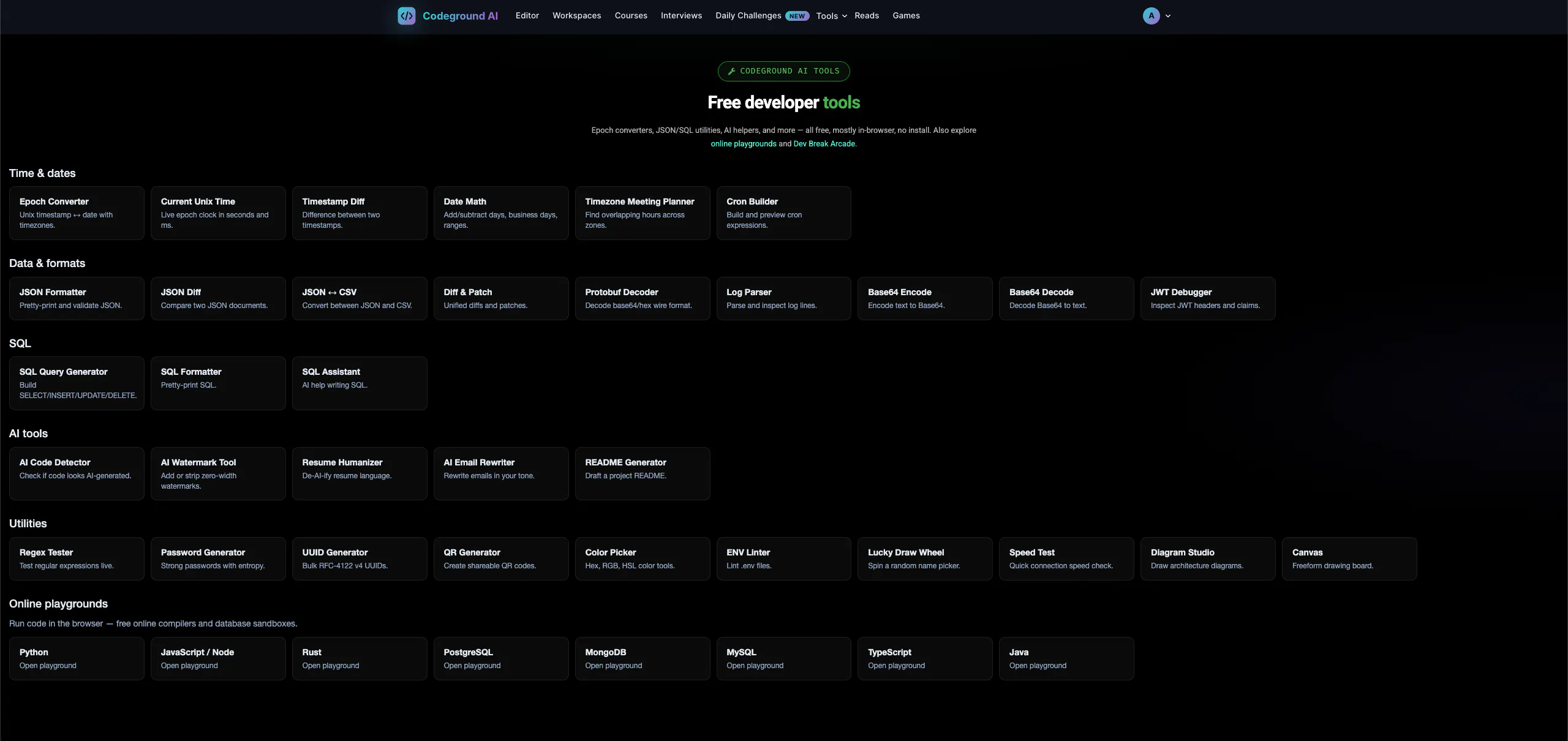Click the Time & dates heading
Image resolution: width=1568 pixels, height=741 pixels.
[42, 173]
